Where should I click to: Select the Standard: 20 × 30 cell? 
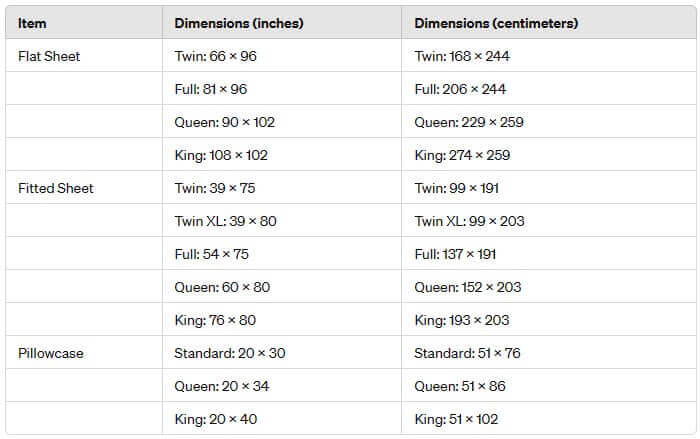tap(229, 353)
